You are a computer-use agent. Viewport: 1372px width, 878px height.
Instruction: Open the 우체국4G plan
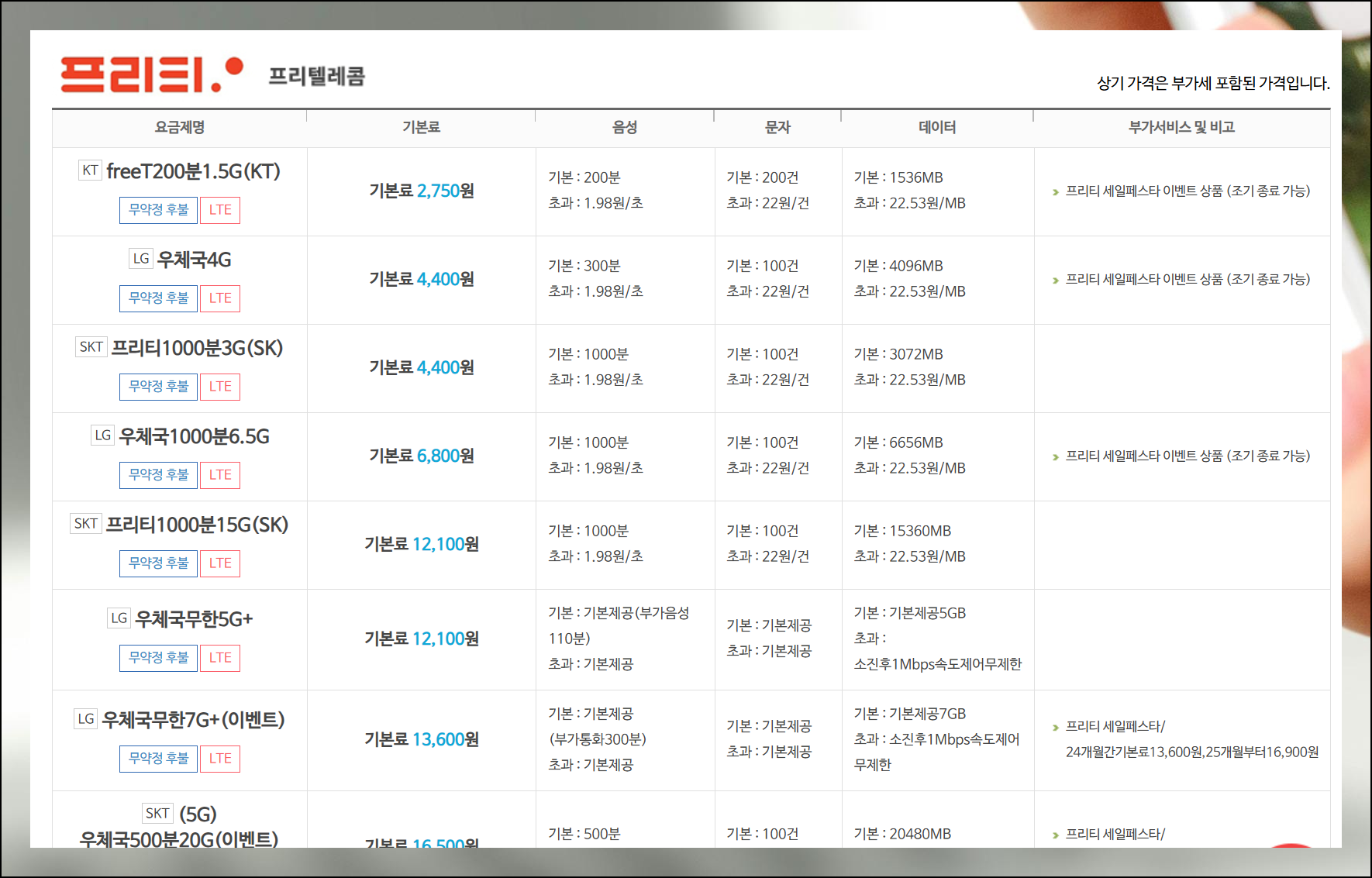click(195, 260)
